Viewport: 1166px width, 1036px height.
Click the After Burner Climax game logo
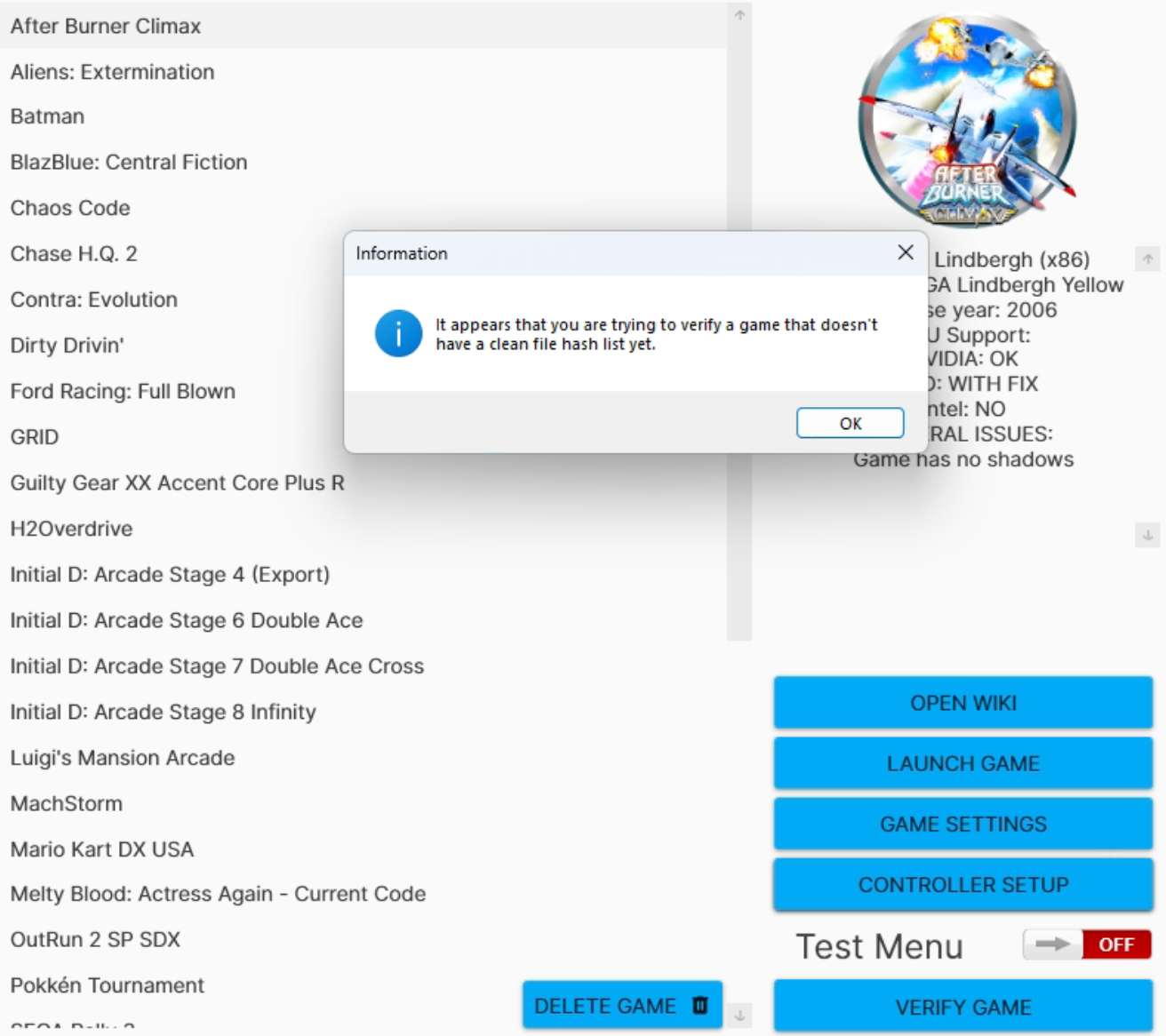(x=967, y=120)
